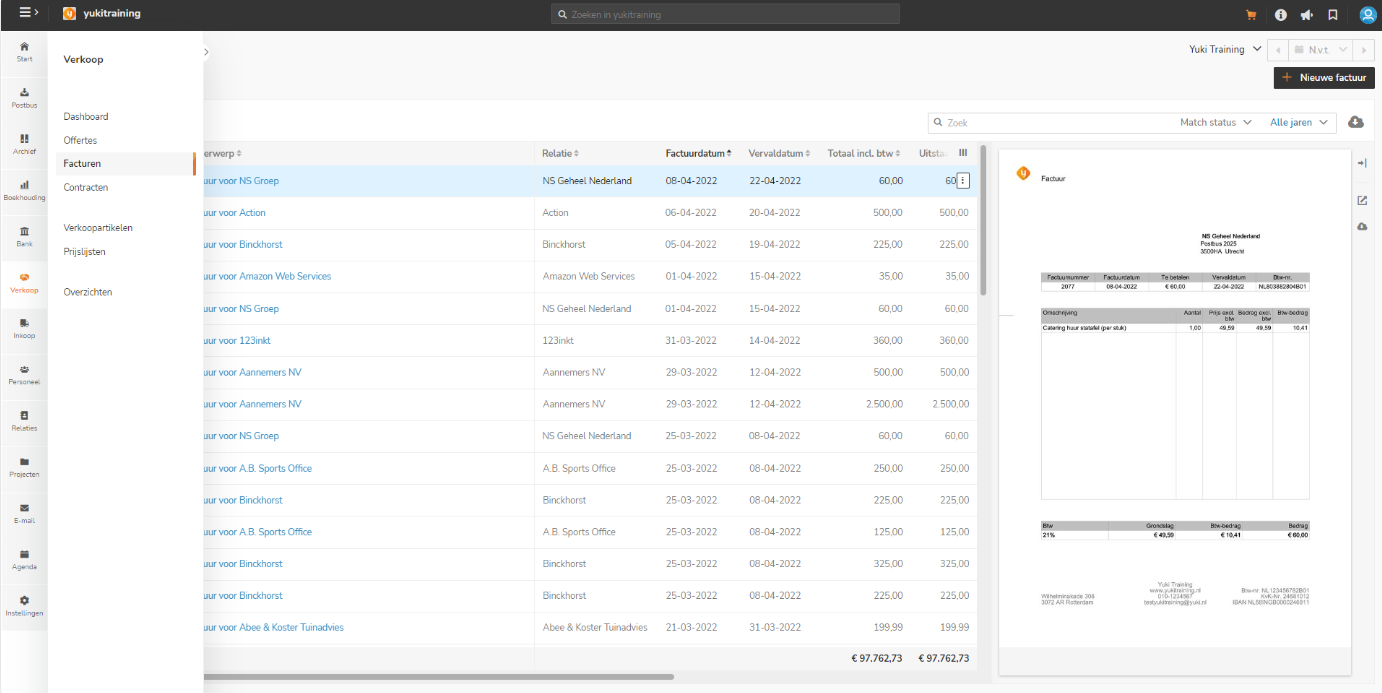Click the column settings icon in the table header
Image resolution: width=1382 pixels, height=693 pixels.
tap(963, 153)
